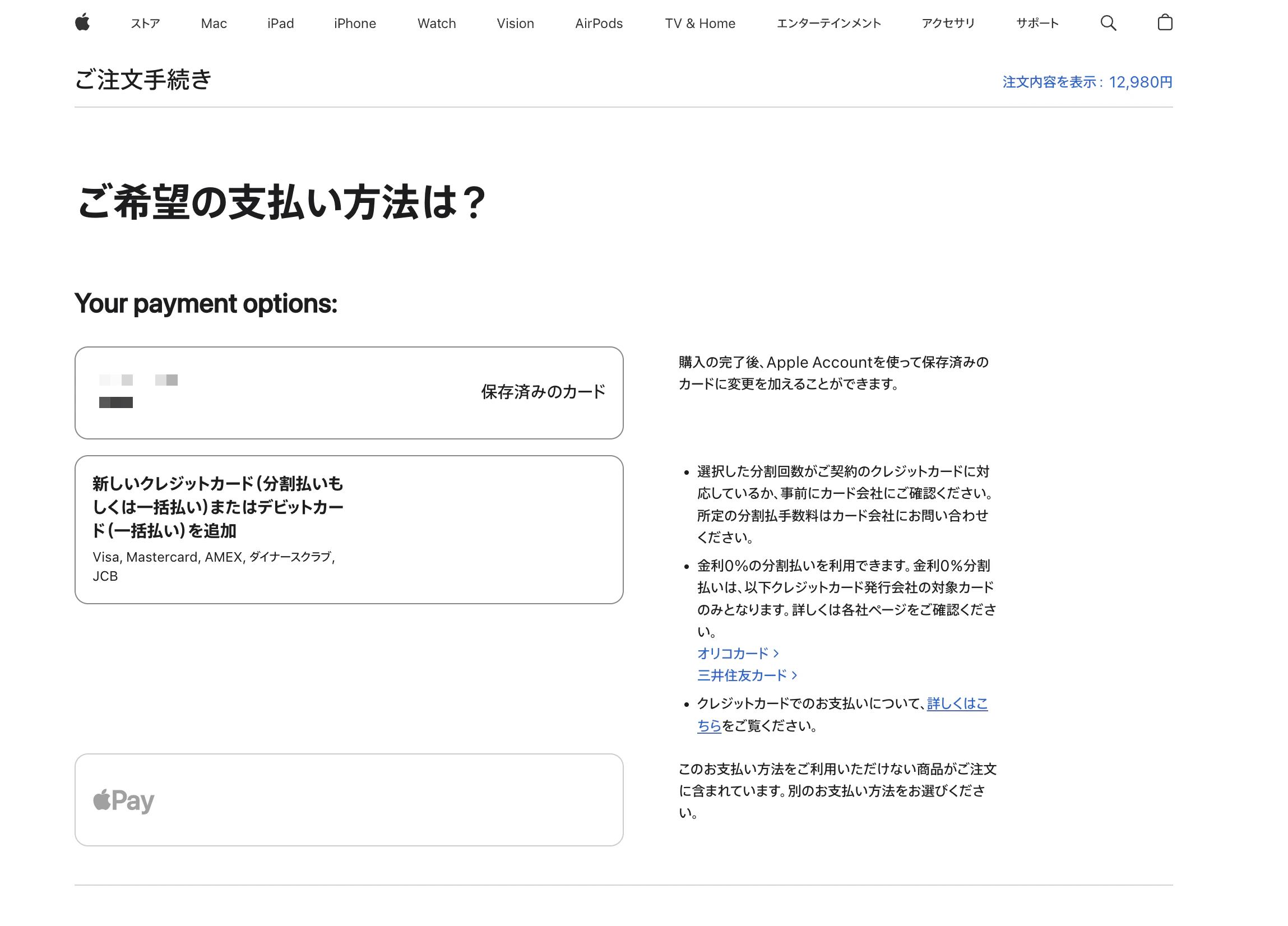Show order summary 注文内容を表示 12,980円
The width and height of the screenshot is (1288, 926).
tap(1087, 82)
